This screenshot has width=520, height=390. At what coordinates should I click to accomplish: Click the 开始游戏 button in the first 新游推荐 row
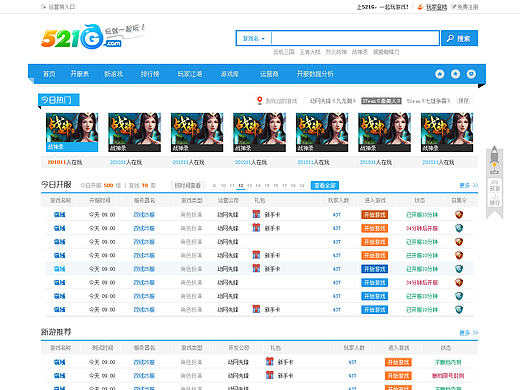[x=398, y=362]
